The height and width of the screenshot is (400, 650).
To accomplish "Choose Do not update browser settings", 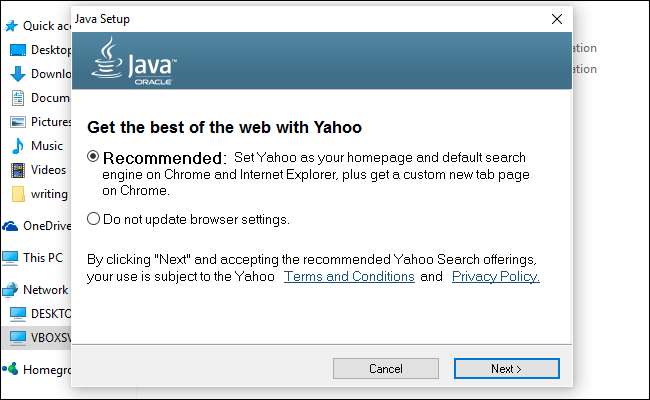I will (x=94, y=218).
